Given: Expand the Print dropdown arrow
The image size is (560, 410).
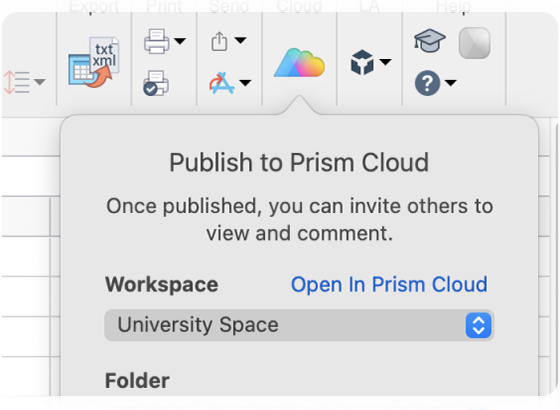Looking at the screenshot, I should pyautogui.click(x=180, y=41).
